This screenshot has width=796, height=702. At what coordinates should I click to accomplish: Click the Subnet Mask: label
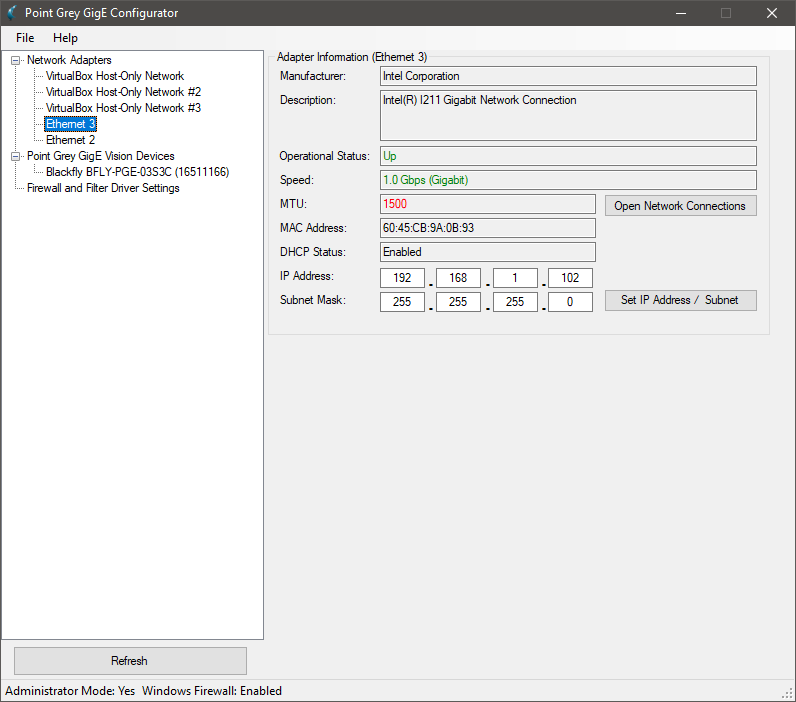pyautogui.click(x=313, y=300)
